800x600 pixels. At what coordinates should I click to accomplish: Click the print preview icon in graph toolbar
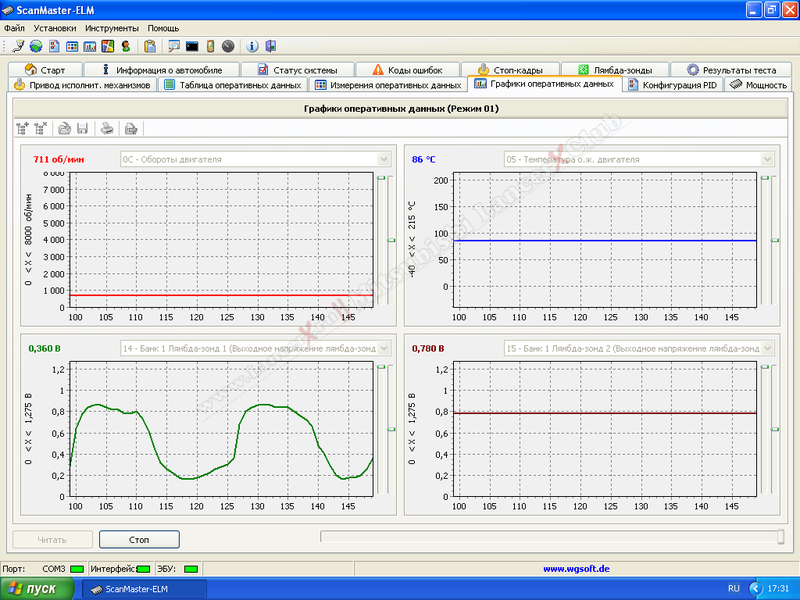131,128
